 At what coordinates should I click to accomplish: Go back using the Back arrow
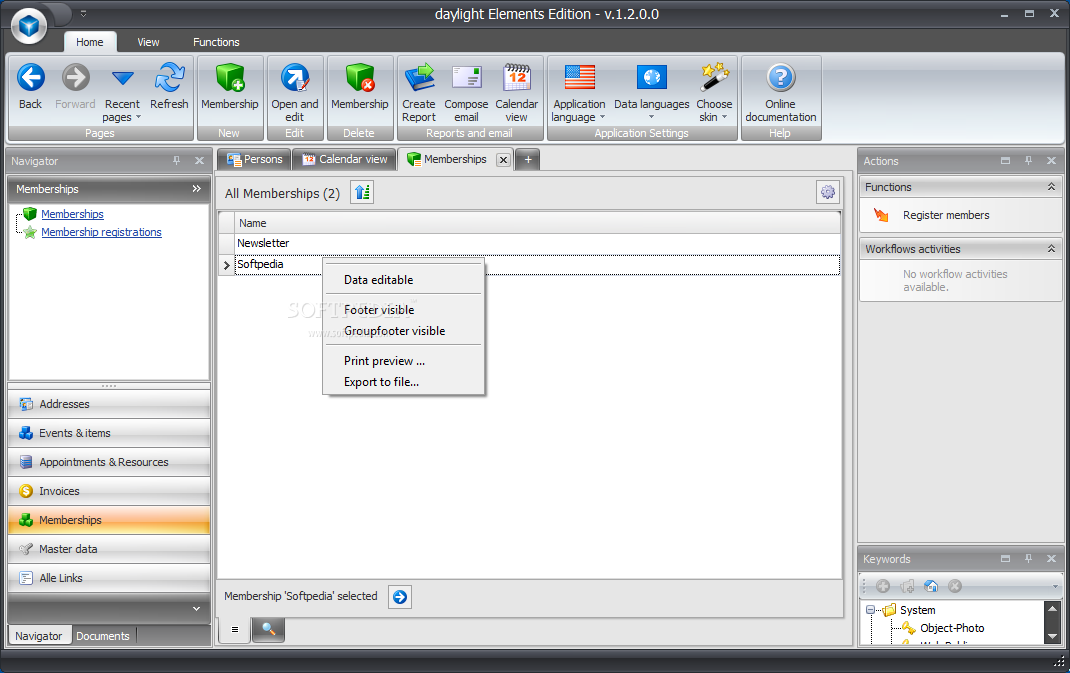coord(31,86)
